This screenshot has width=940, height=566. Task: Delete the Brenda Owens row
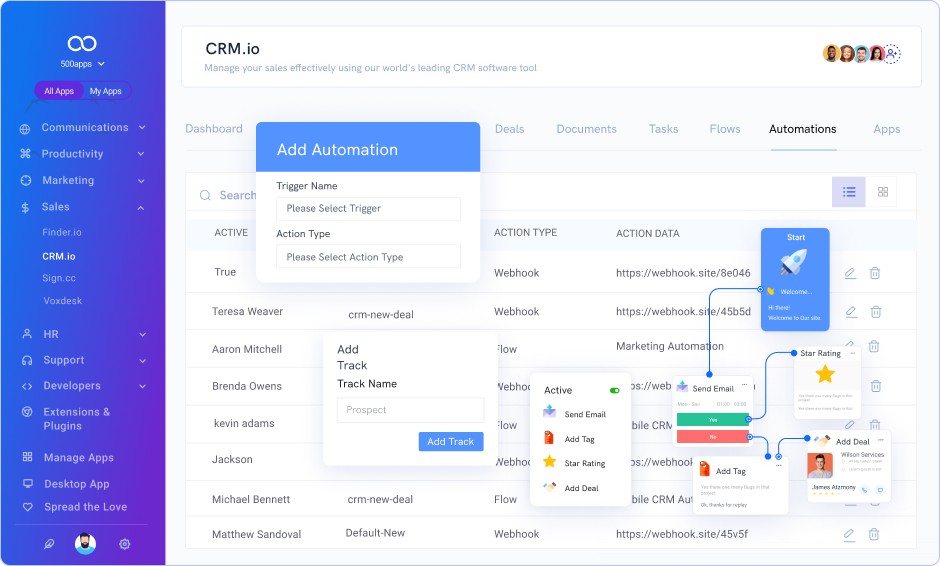876,386
